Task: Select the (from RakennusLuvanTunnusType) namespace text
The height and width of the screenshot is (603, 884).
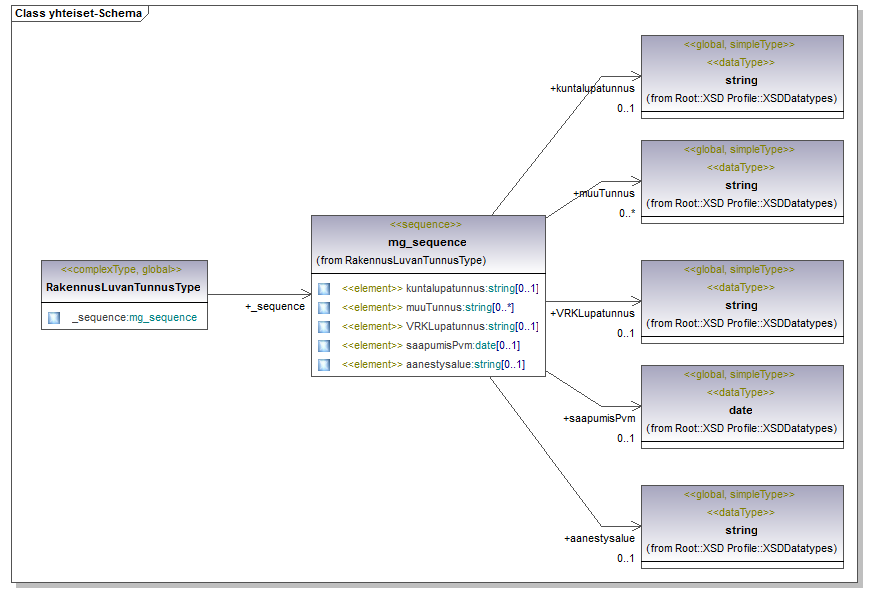Action: pyautogui.click(x=401, y=260)
